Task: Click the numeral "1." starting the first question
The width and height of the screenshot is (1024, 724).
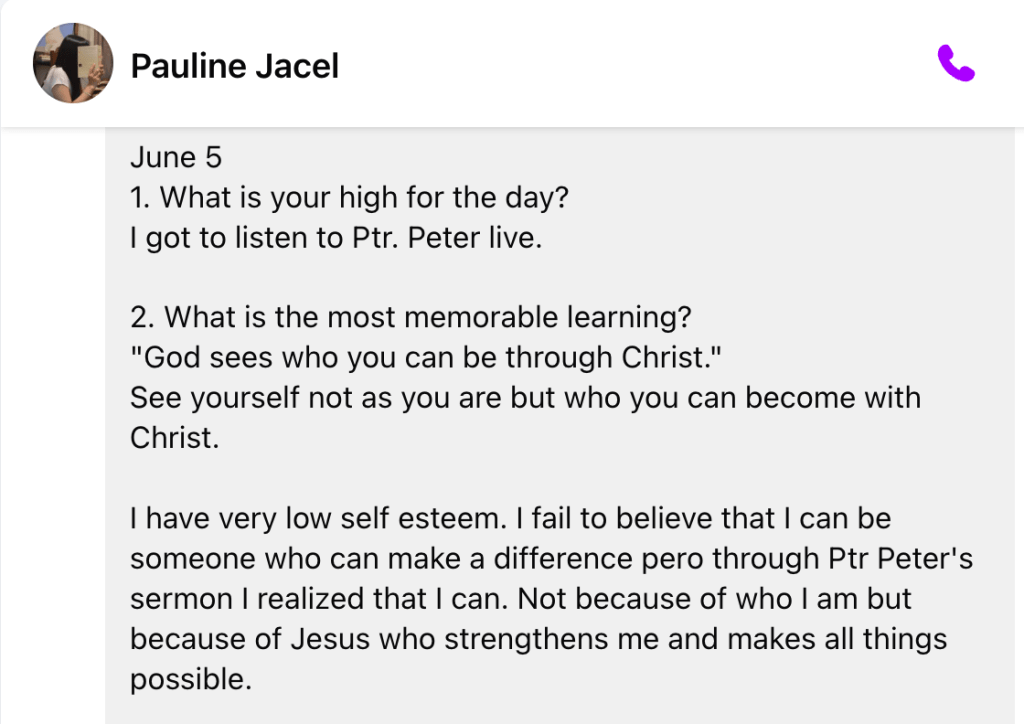Action: pos(141,198)
